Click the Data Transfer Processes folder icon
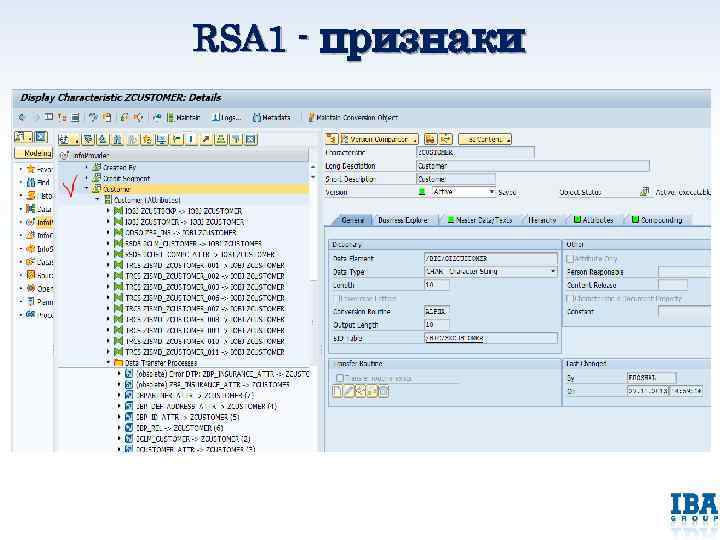This screenshot has width=720, height=540. coord(118,363)
